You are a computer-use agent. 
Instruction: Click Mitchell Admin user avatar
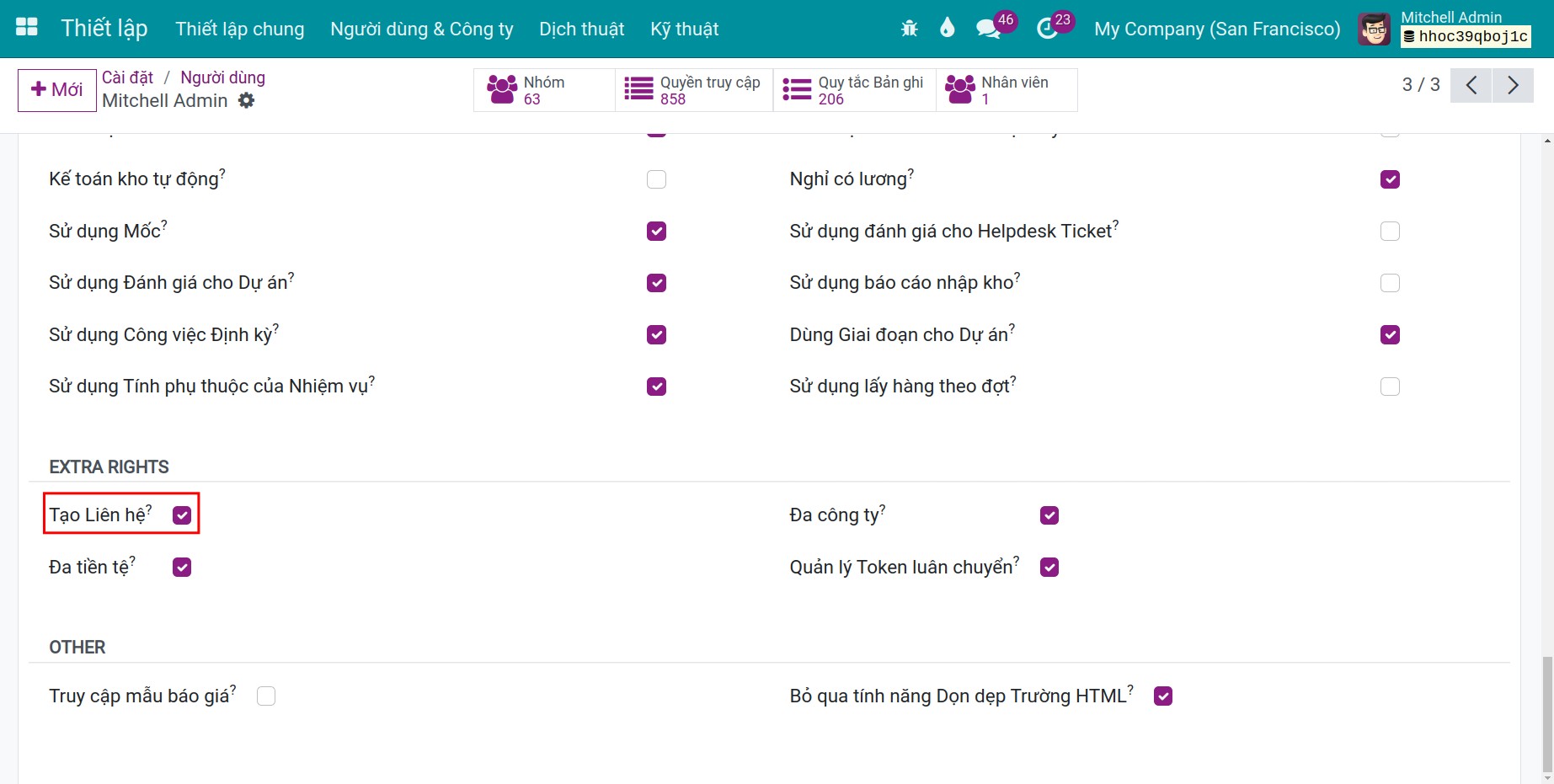(1375, 29)
